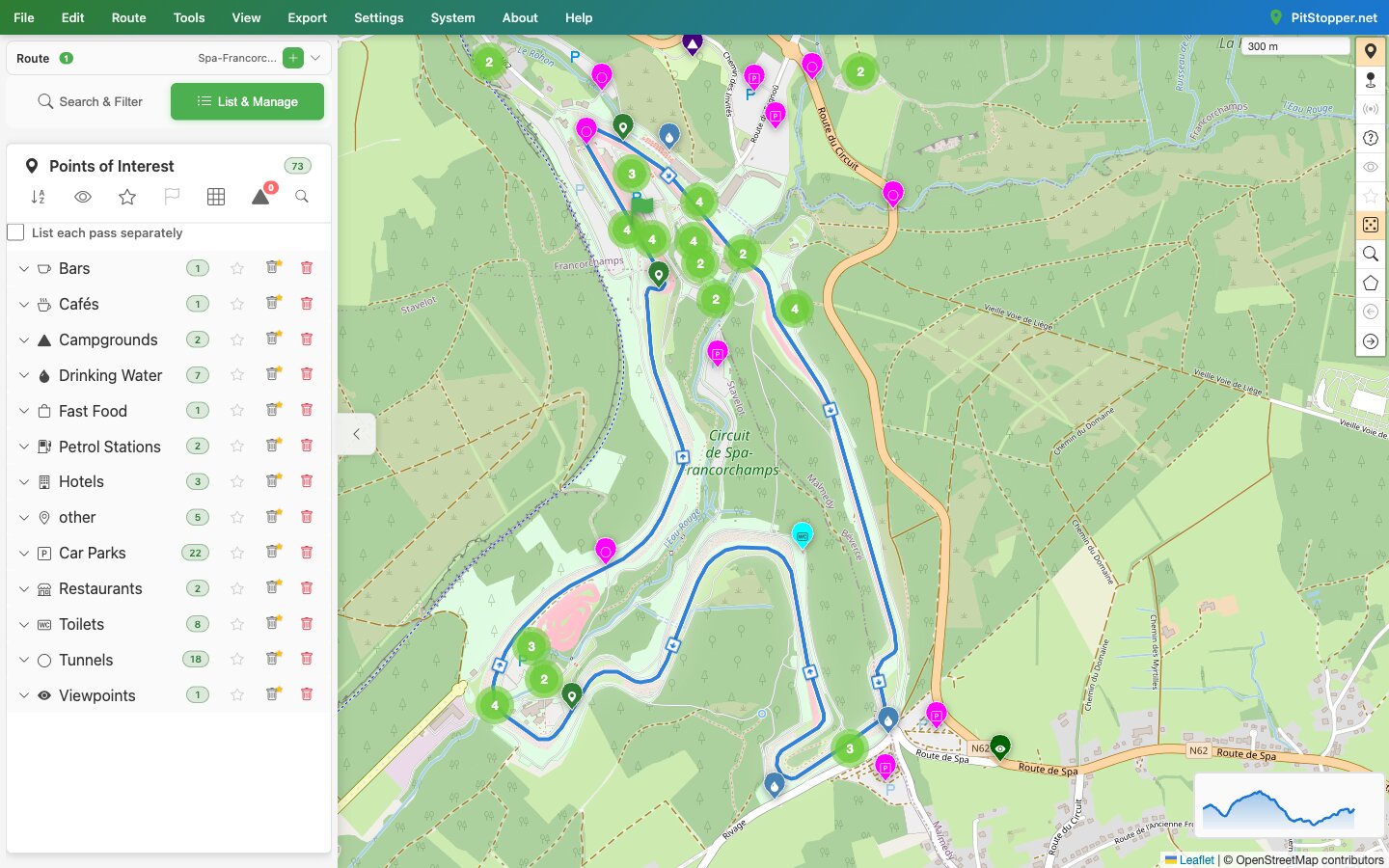Click the question mark badge icon on map toolbar
This screenshot has height=868, width=1389.
click(x=1371, y=138)
